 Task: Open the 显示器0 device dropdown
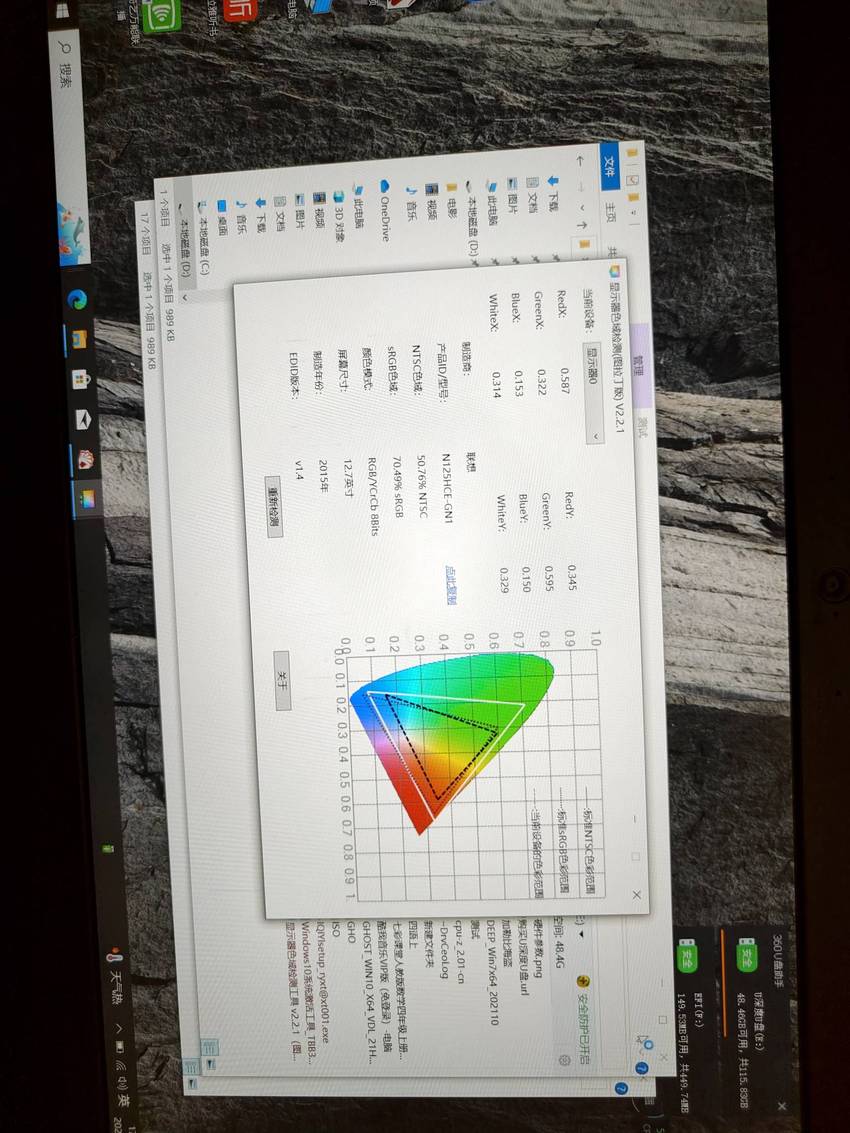(593, 392)
